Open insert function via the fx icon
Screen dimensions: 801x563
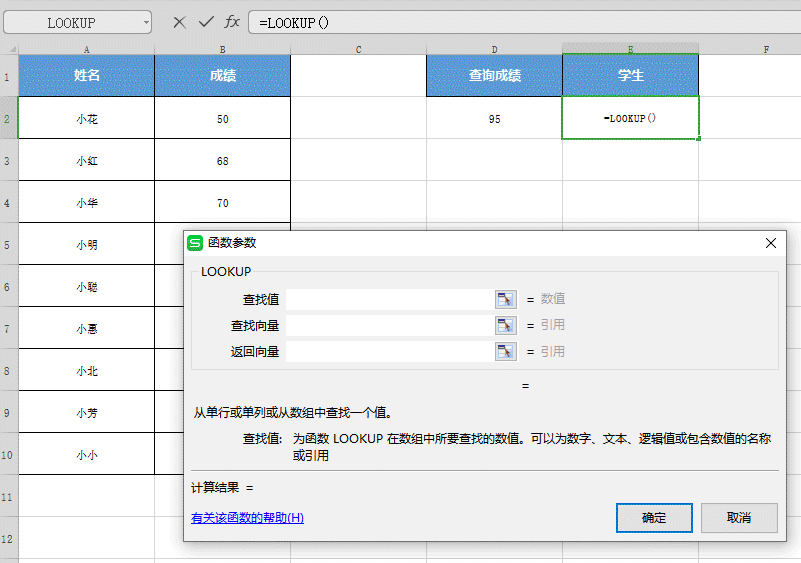pos(232,22)
